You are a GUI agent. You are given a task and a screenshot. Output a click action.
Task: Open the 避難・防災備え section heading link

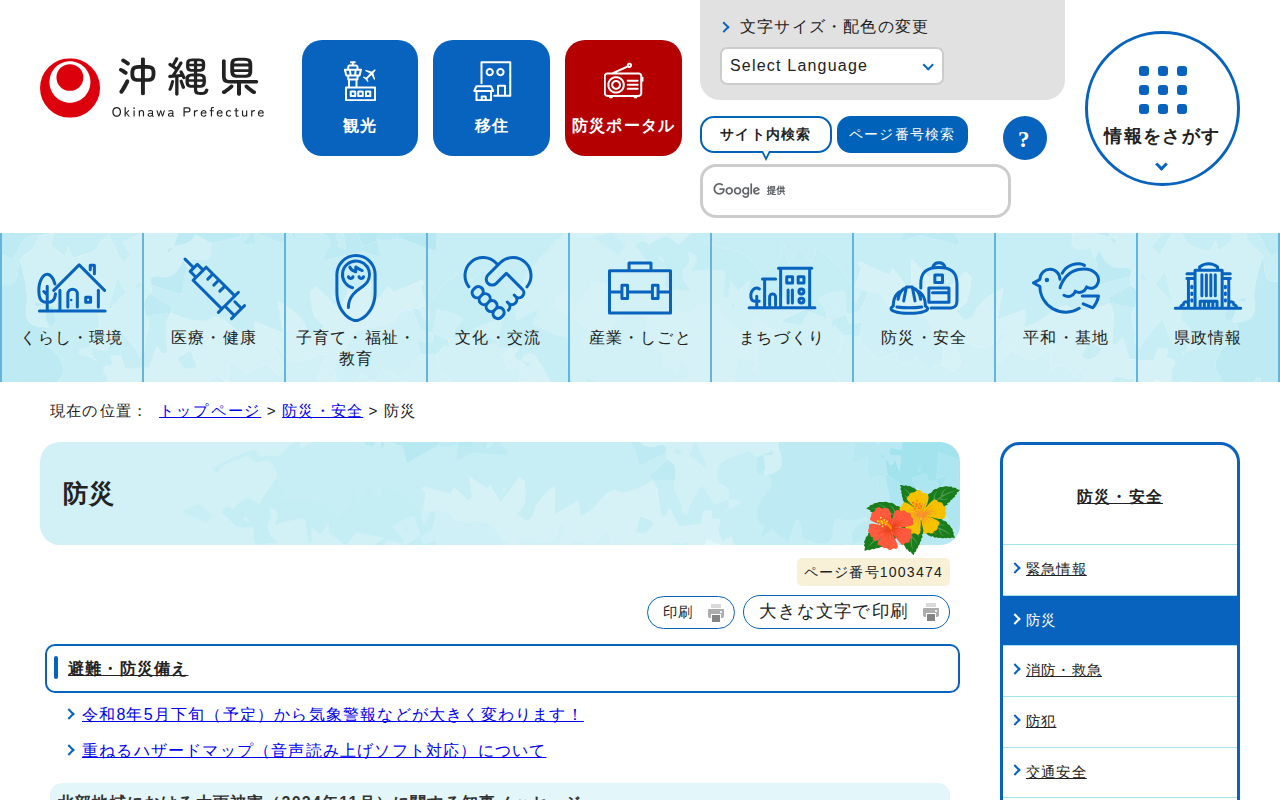tap(128, 669)
